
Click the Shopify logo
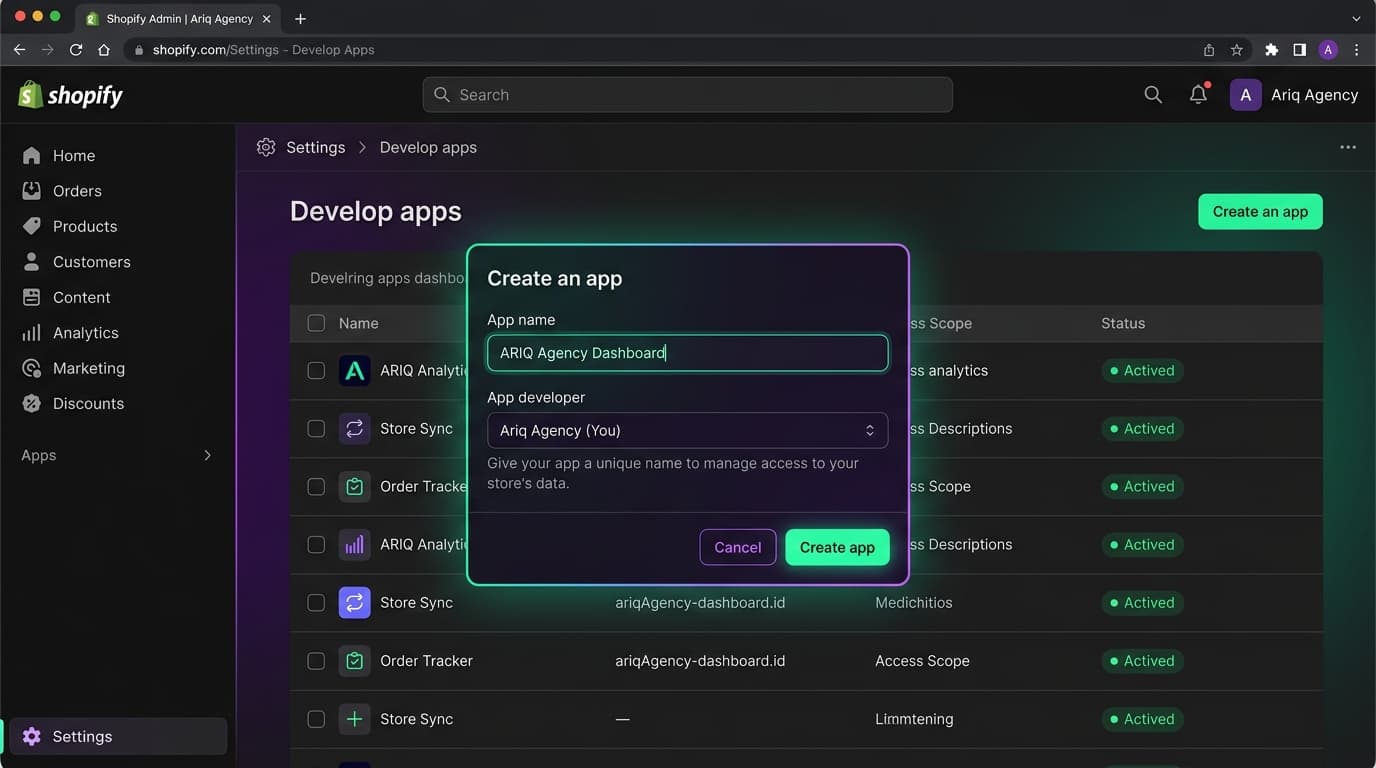[71, 95]
